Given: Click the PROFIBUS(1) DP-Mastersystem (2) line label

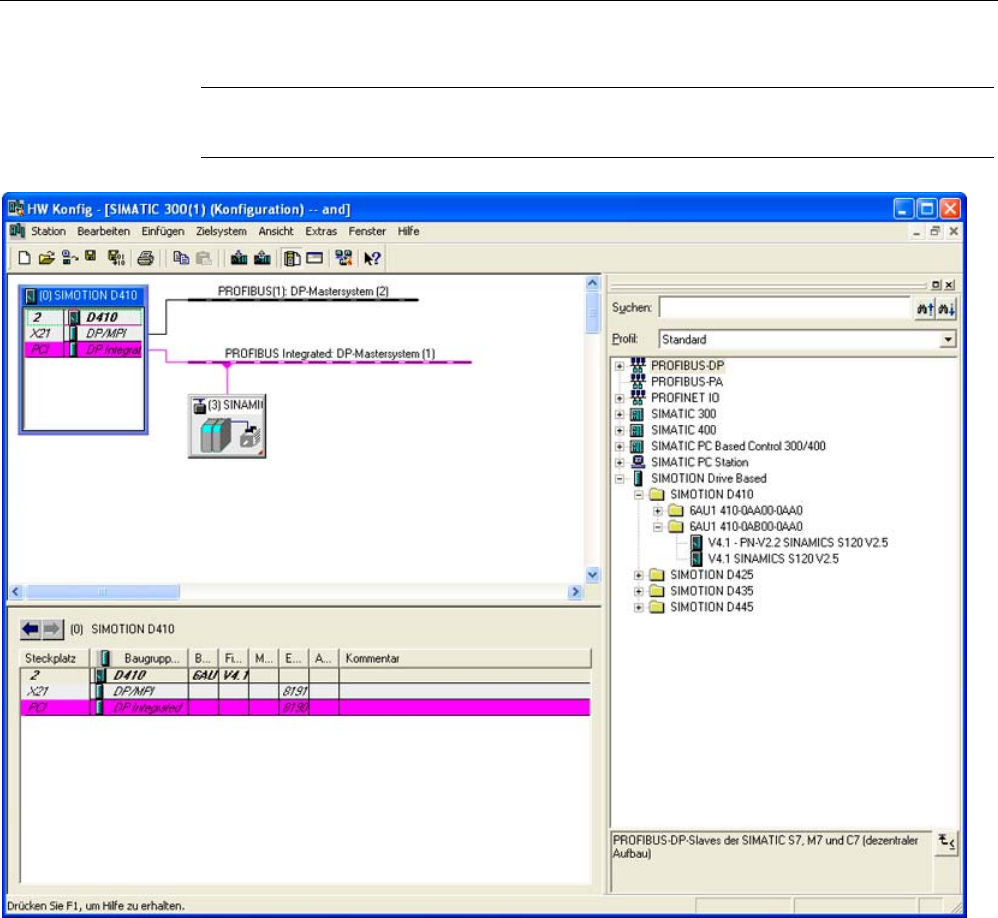Looking at the screenshot, I should point(304,292).
